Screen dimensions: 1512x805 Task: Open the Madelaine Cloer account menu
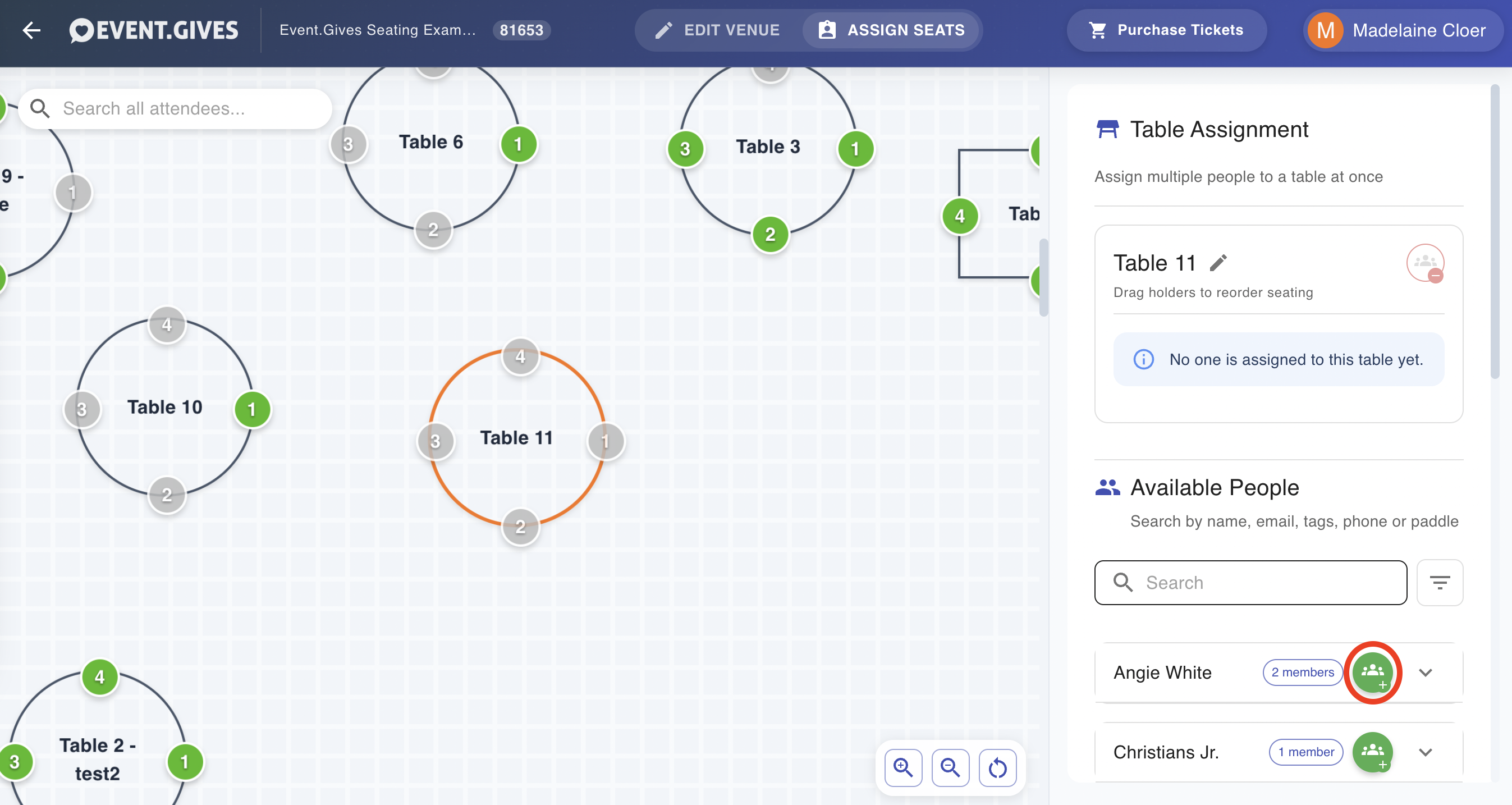point(1401,30)
